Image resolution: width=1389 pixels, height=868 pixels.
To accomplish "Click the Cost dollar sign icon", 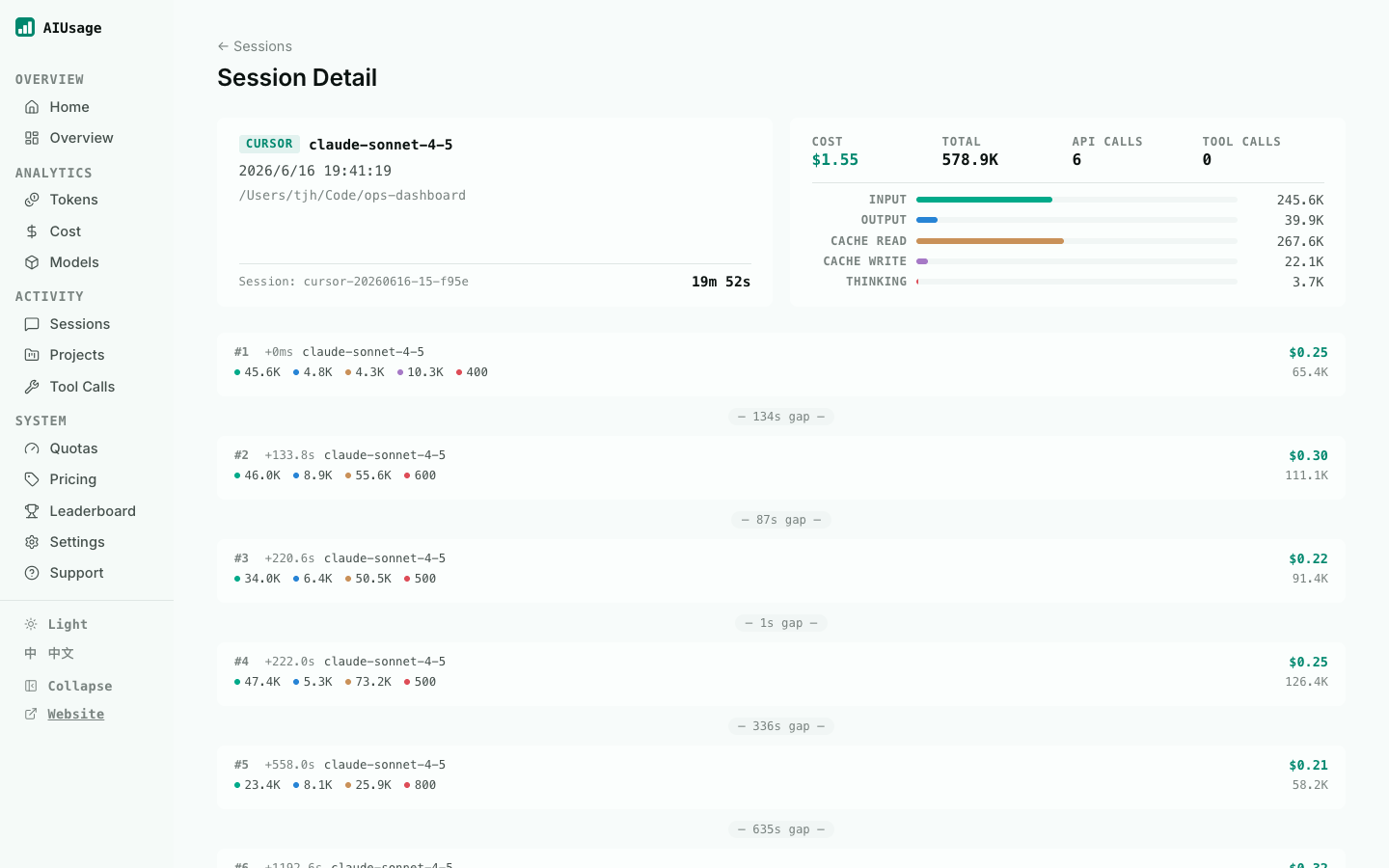I will (32, 231).
